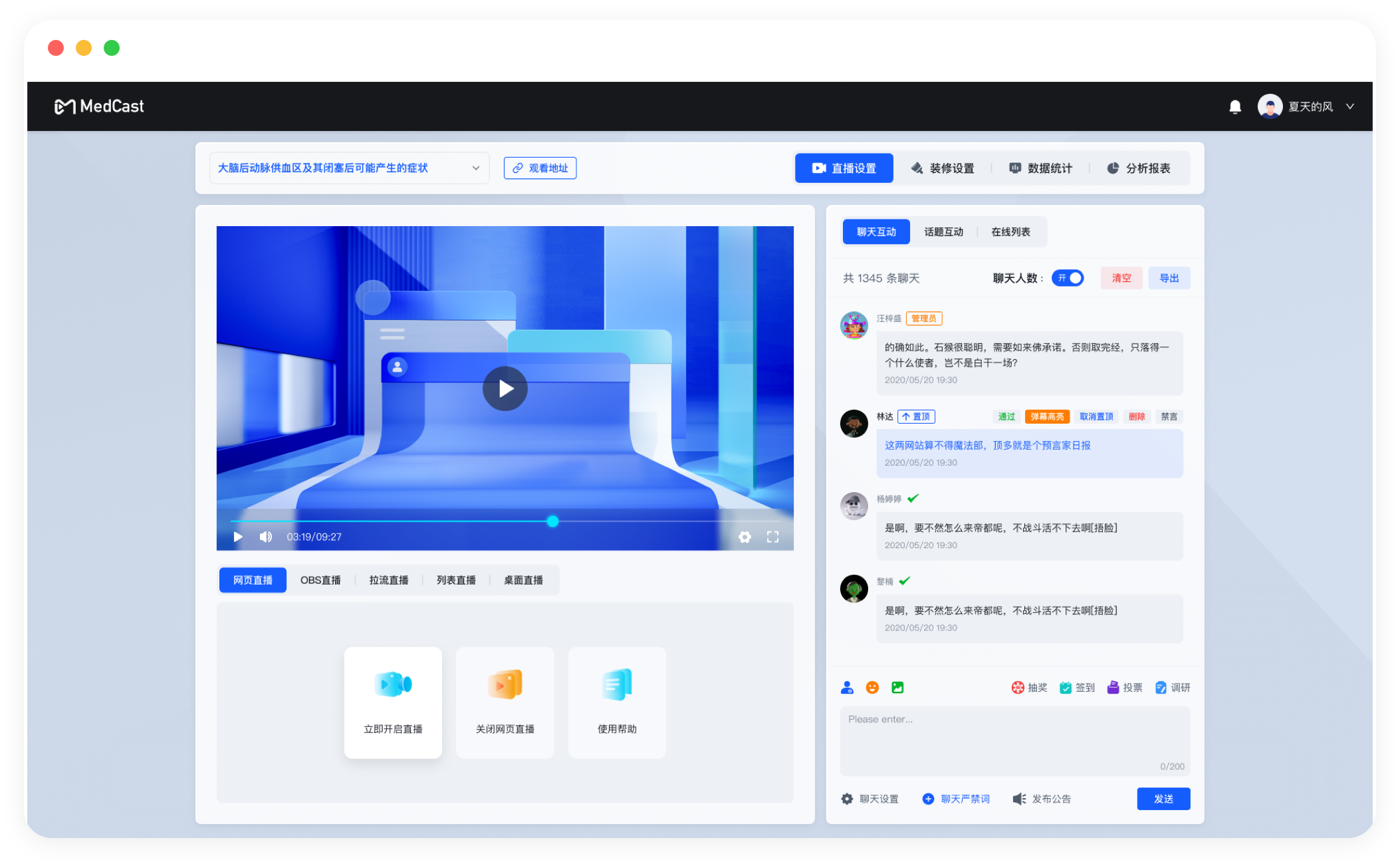Click the blue user icon above input
This screenshot has width=1400, height=866.
pos(847,687)
